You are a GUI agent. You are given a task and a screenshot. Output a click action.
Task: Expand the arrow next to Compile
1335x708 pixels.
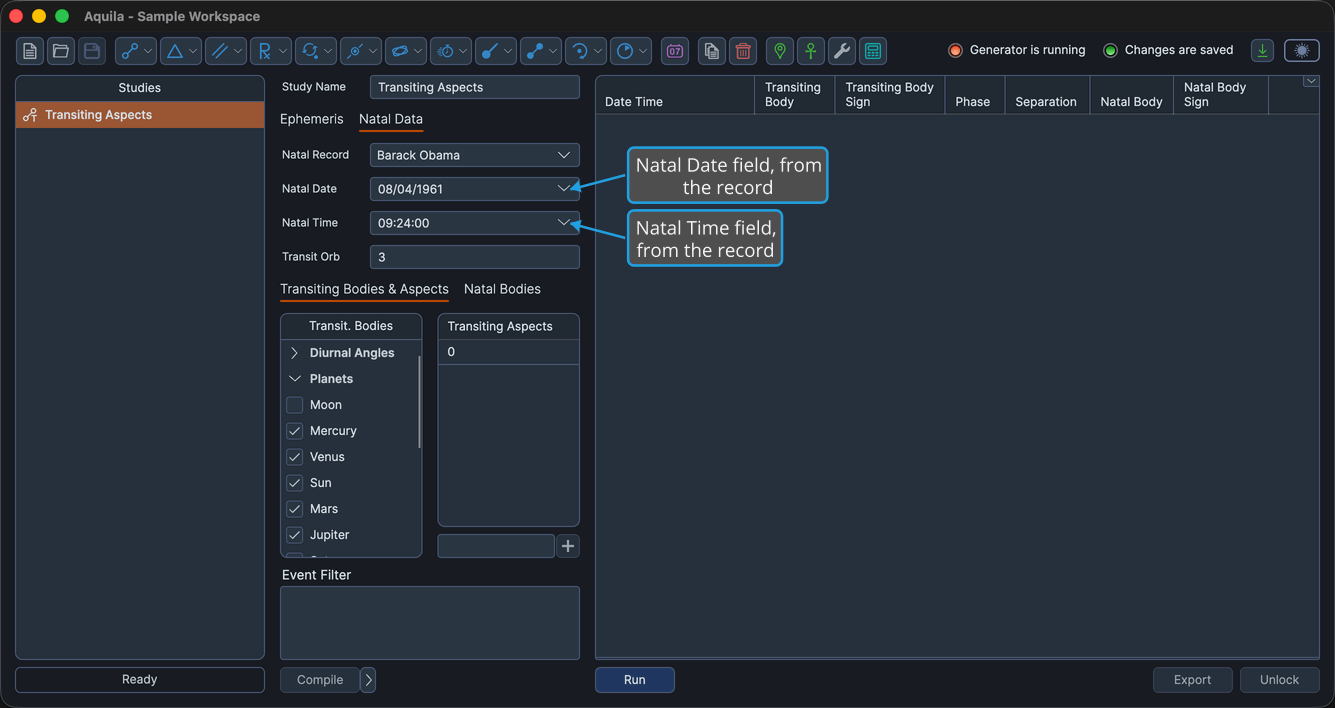click(x=368, y=680)
